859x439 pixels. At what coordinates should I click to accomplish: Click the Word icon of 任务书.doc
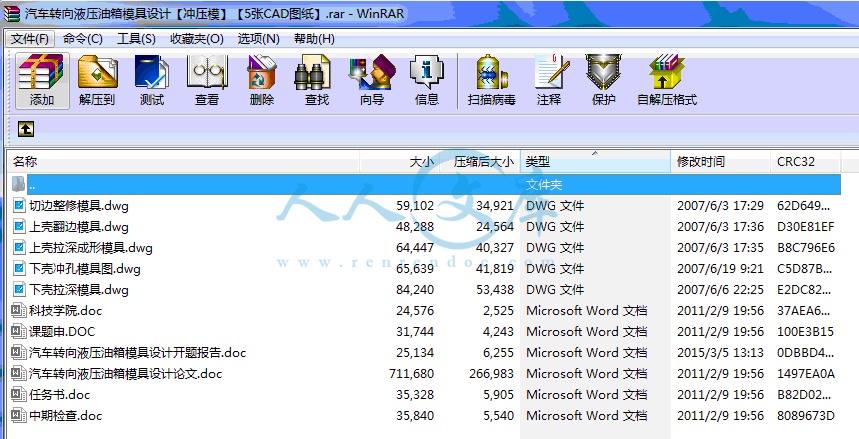pos(19,394)
